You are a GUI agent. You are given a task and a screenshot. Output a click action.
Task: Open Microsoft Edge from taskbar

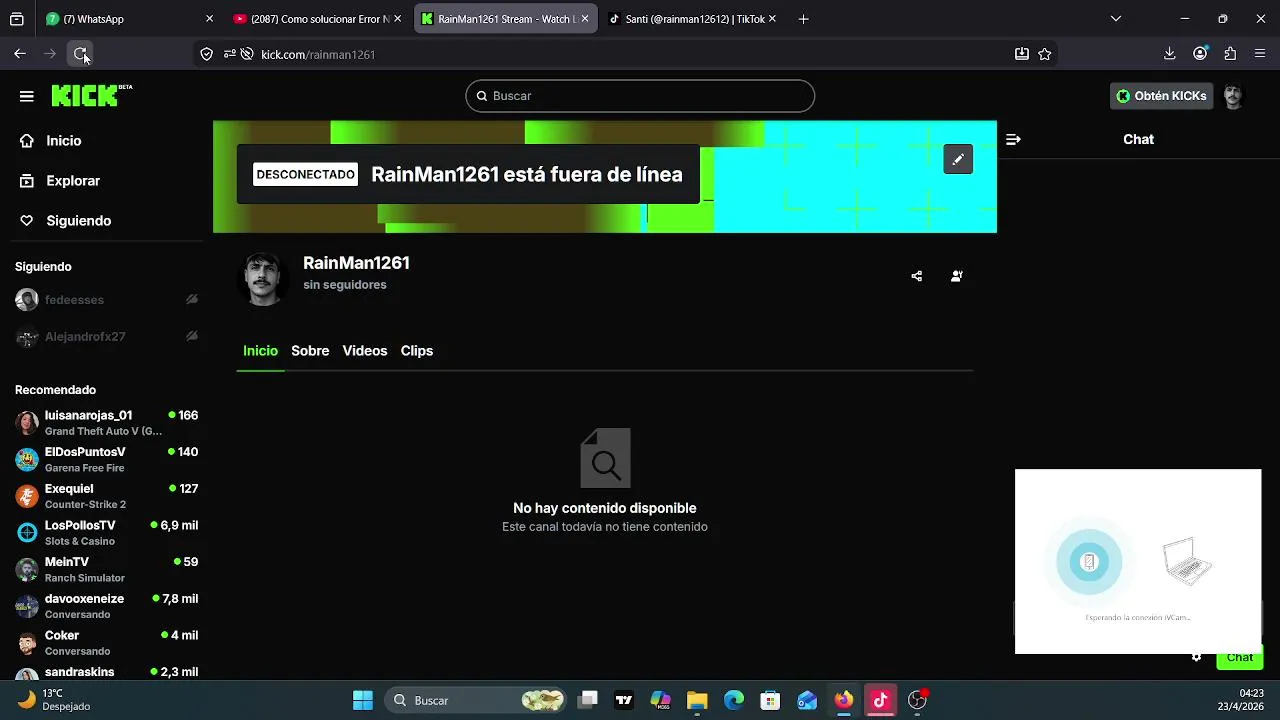coord(734,700)
